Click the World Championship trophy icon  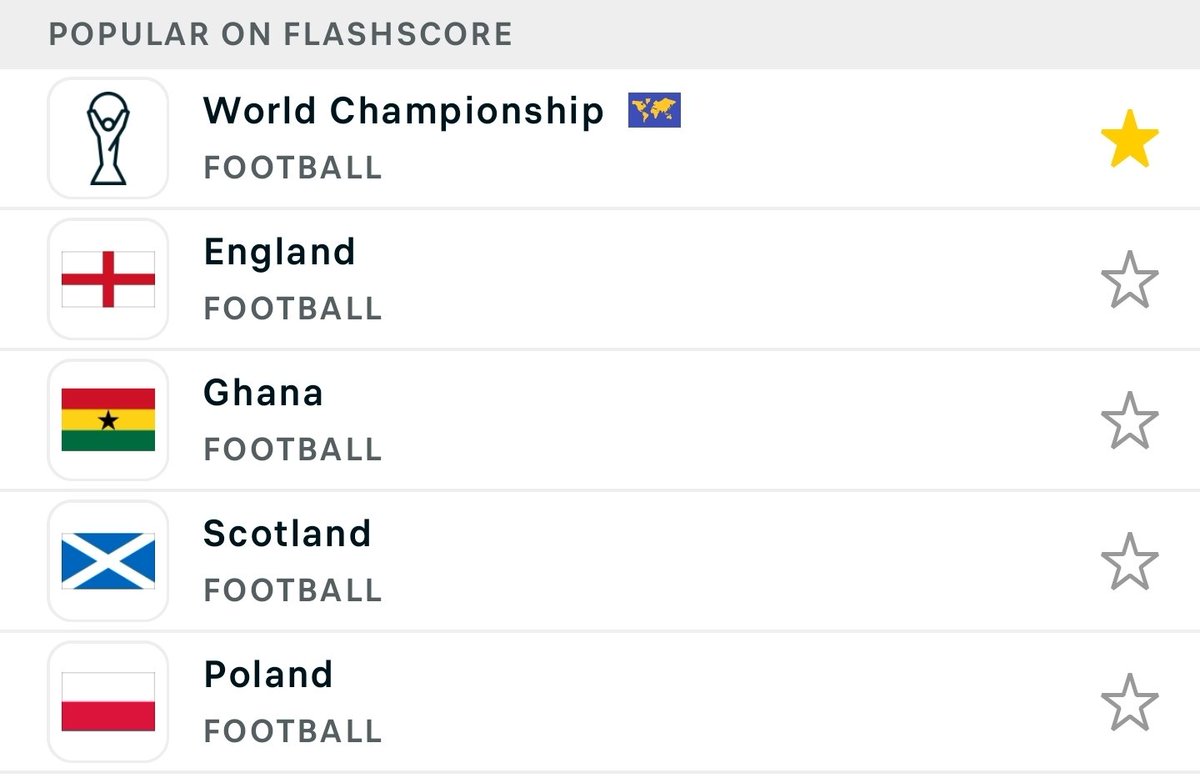pyautogui.click(x=108, y=138)
